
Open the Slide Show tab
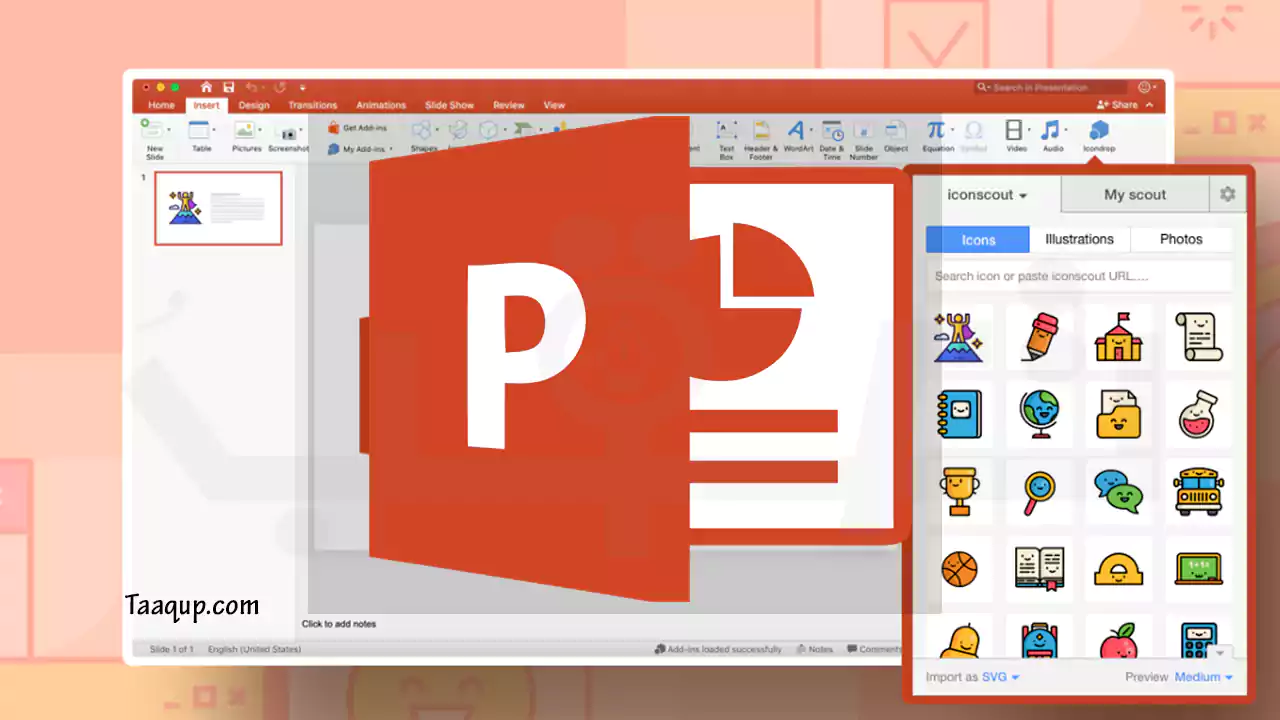[449, 105]
